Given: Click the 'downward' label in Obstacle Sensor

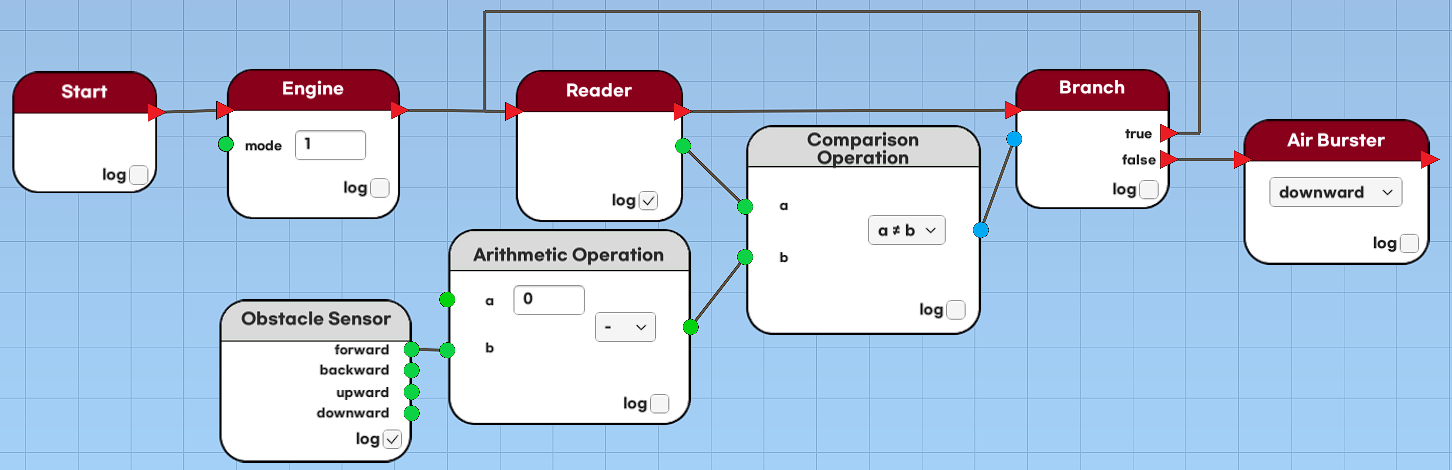Looking at the screenshot, I should click(x=353, y=413).
